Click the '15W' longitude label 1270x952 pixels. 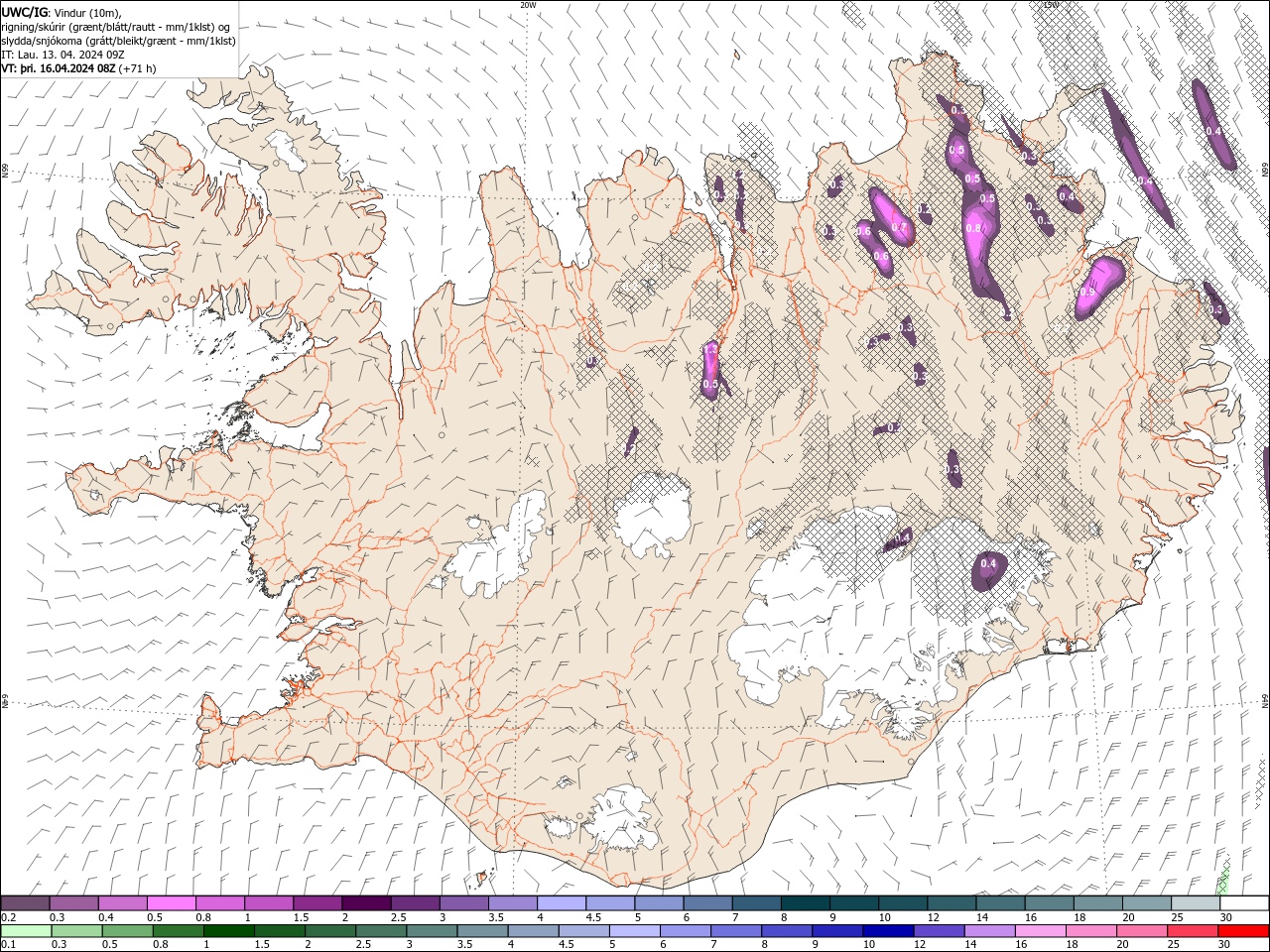click(x=1051, y=5)
